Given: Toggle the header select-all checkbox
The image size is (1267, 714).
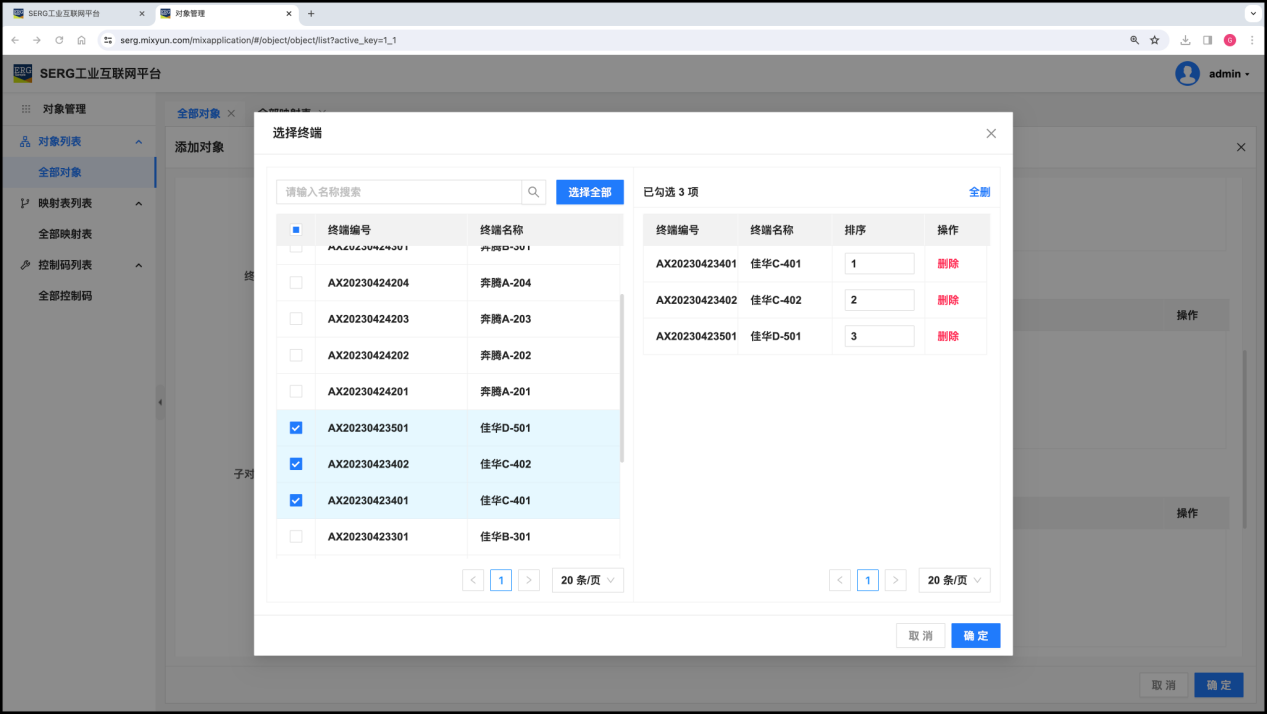Looking at the screenshot, I should pos(296,230).
